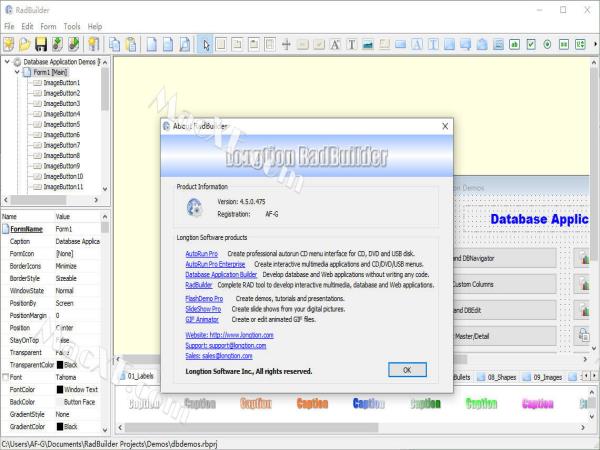Open the AutoRun Pro link

[202, 254]
